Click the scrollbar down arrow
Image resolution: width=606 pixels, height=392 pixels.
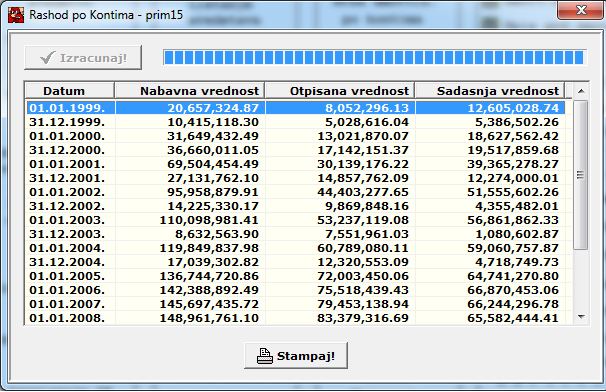[x=580, y=317]
